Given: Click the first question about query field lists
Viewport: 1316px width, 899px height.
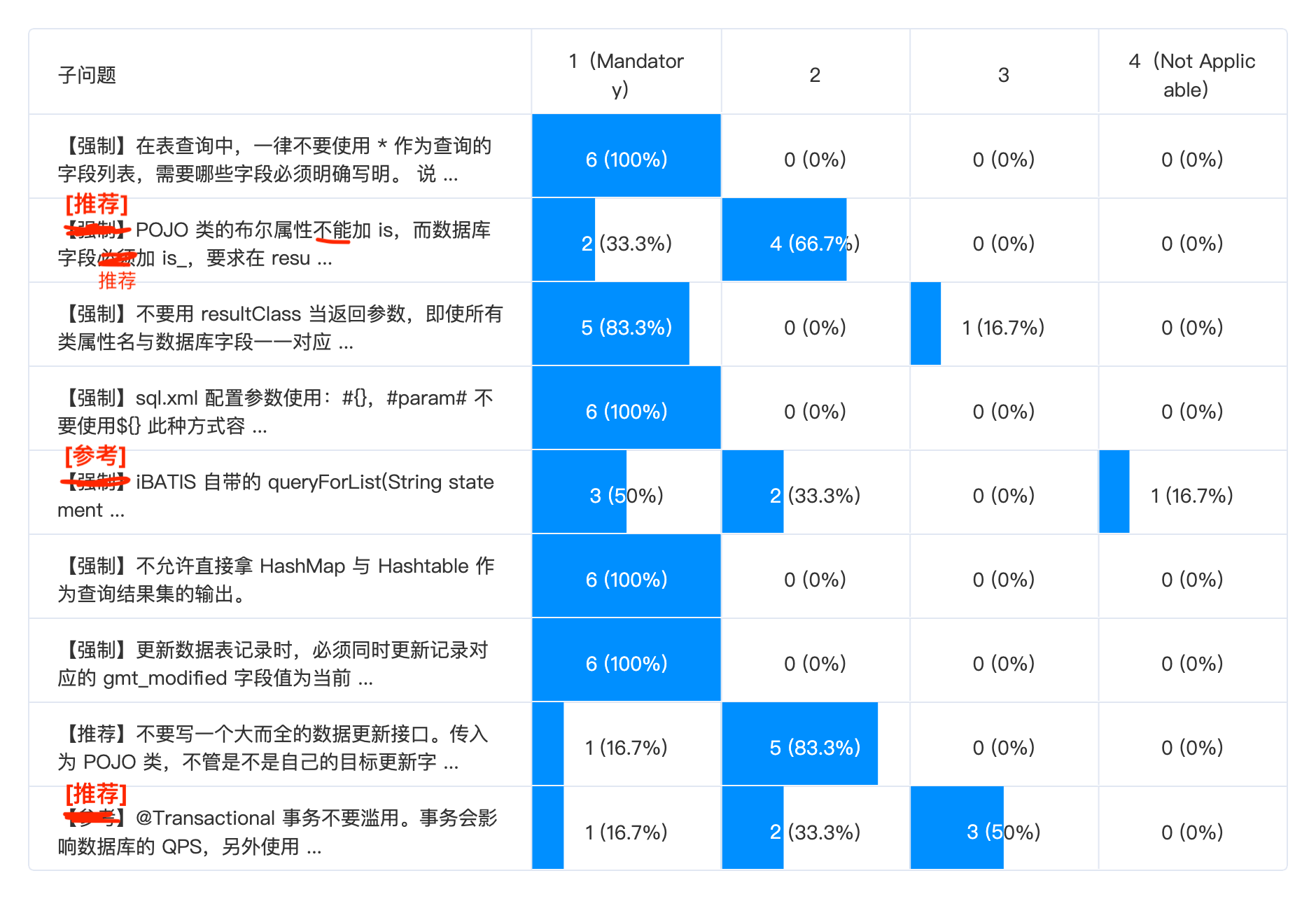Looking at the screenshot, I should [275, 160].
